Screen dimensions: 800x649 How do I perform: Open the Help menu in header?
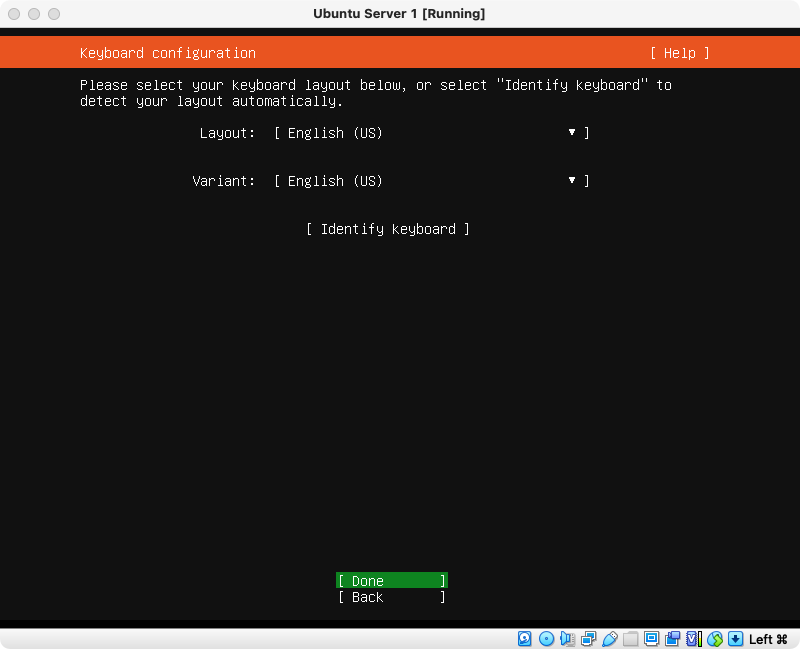679,53
